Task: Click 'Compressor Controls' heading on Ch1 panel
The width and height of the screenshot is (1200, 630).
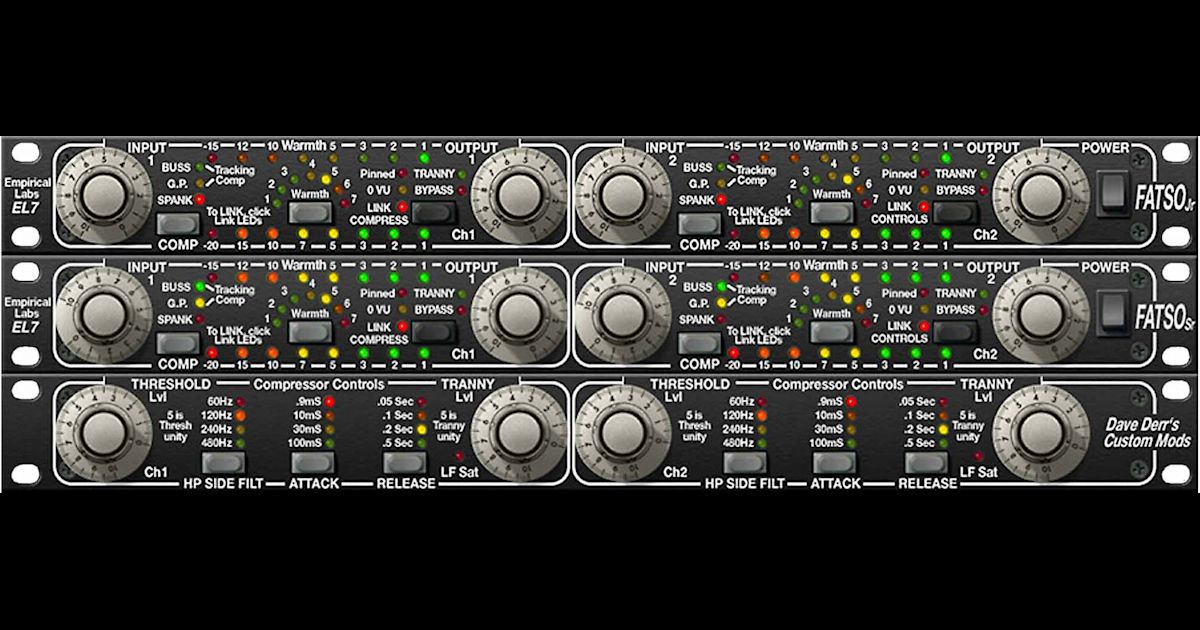Action: pyautogui.click(x=318, y=384)
